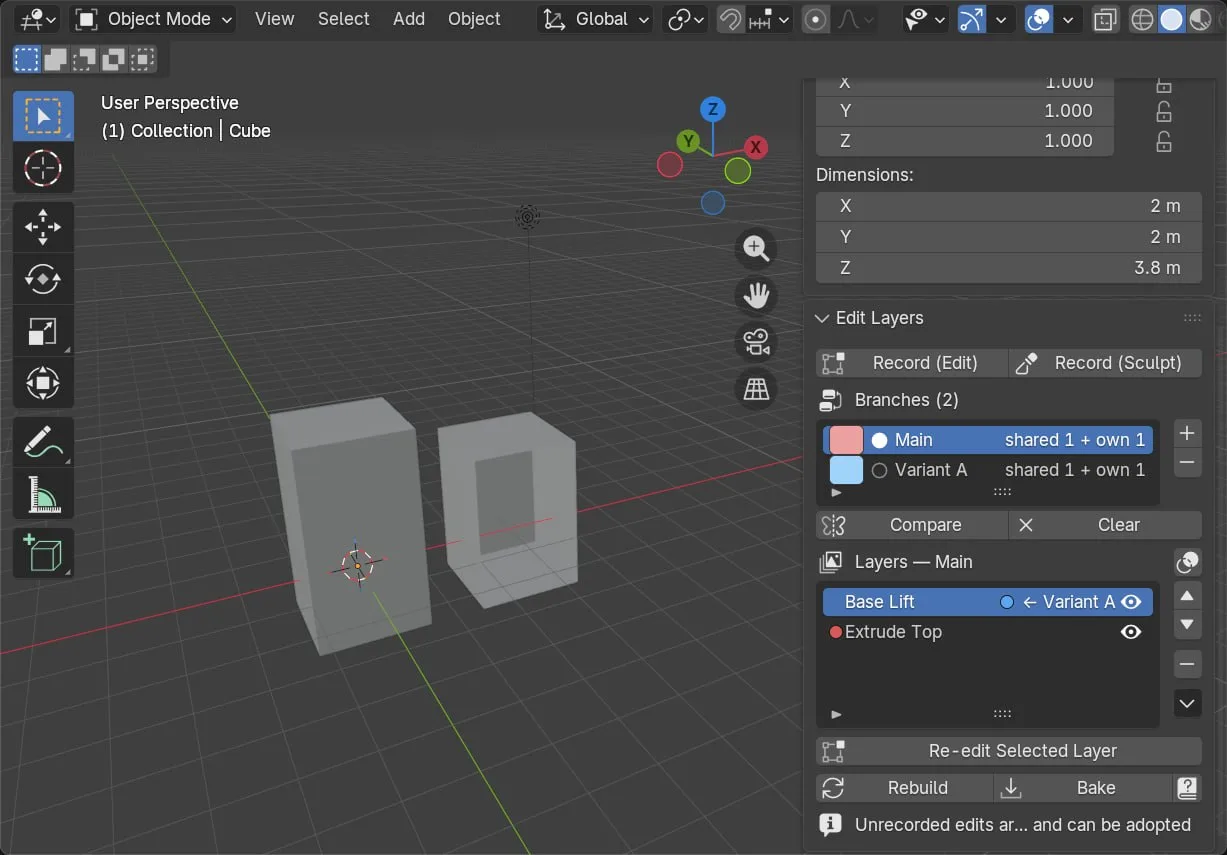Toggle viewport gizmos display
1227x855 pixels.
pyautogui.click(x=970, y=19)
